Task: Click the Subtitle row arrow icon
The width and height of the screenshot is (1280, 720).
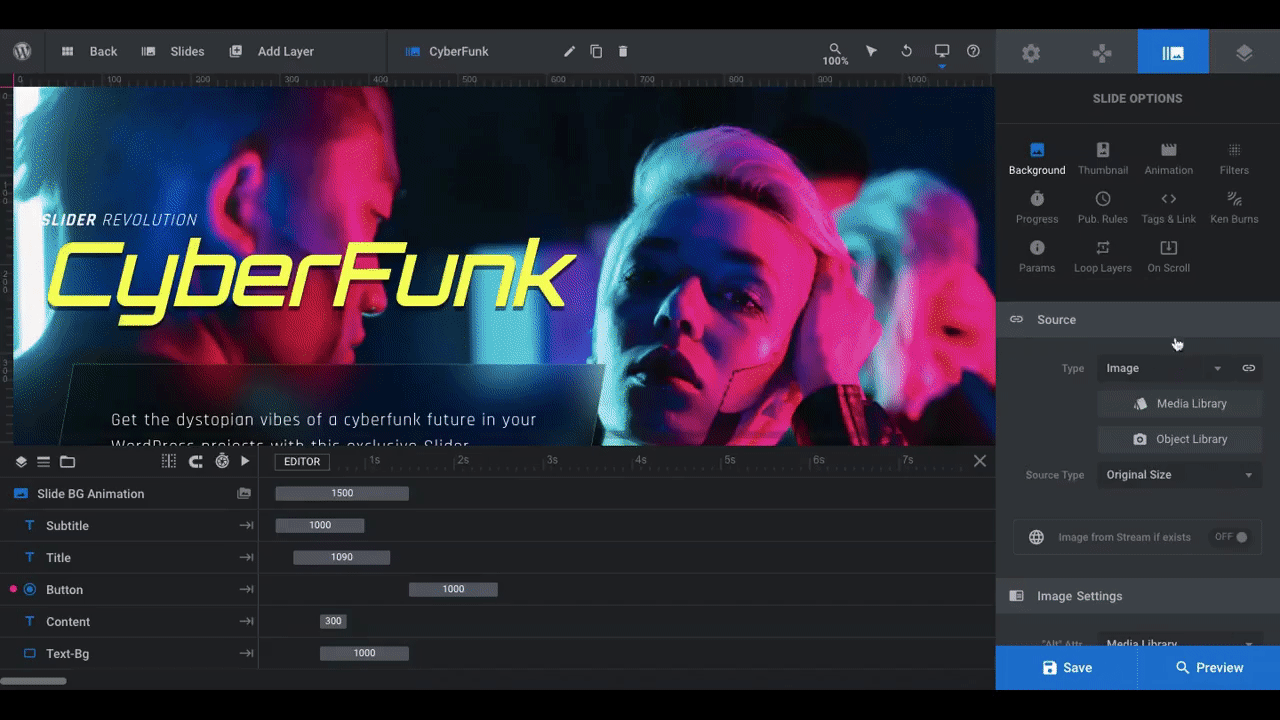Action: (246, 526)
